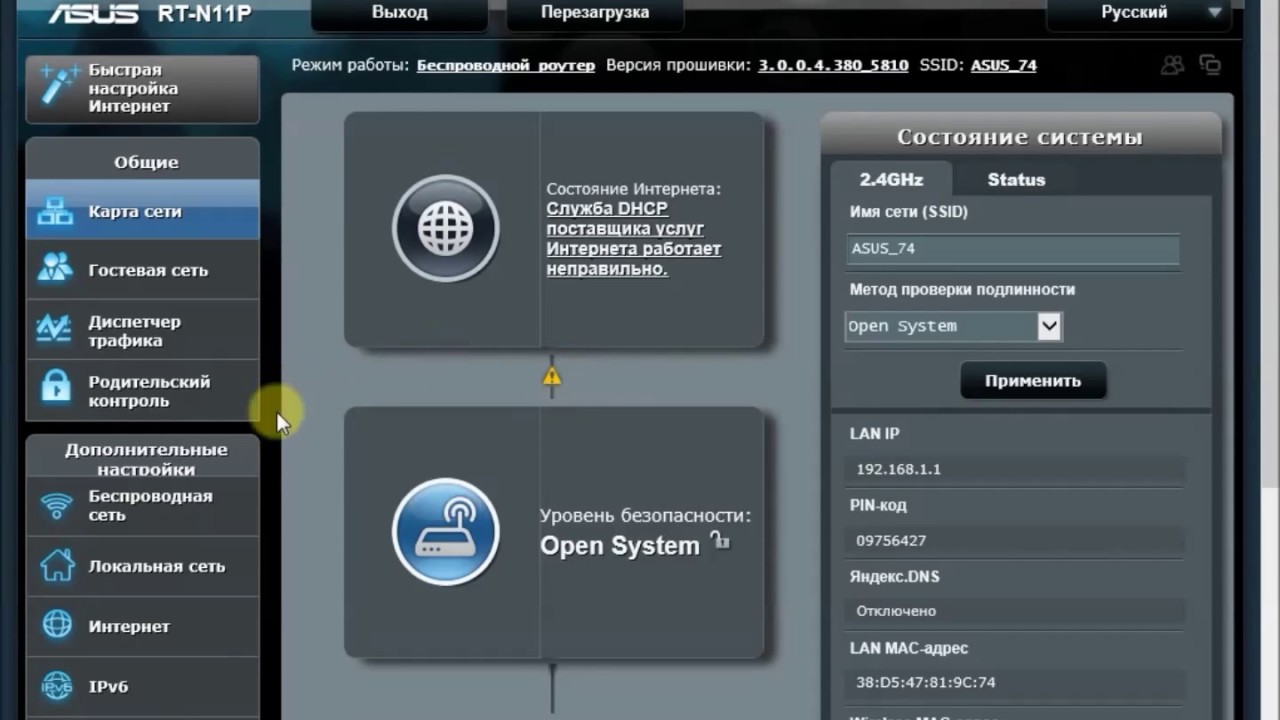The width and height of the screenshot is (1280, 720).
Task: Click the Локальная сеть house icon
Action: coord(57,566)
